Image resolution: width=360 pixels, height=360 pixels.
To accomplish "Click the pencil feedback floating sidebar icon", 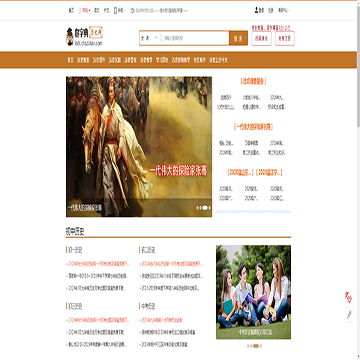I will click(x=349, y=314).
